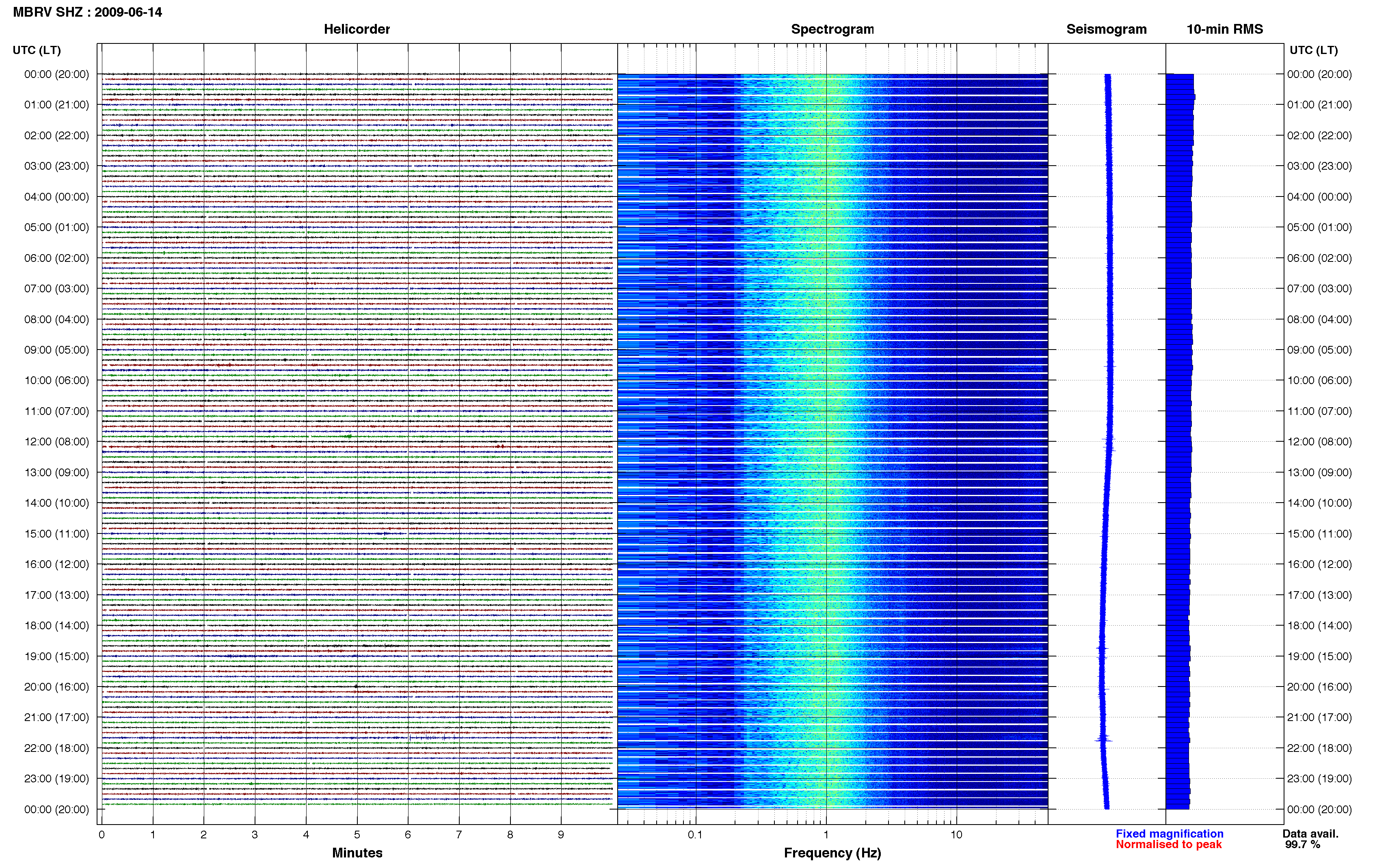Click minute tick label 5

tap(357, 835)
